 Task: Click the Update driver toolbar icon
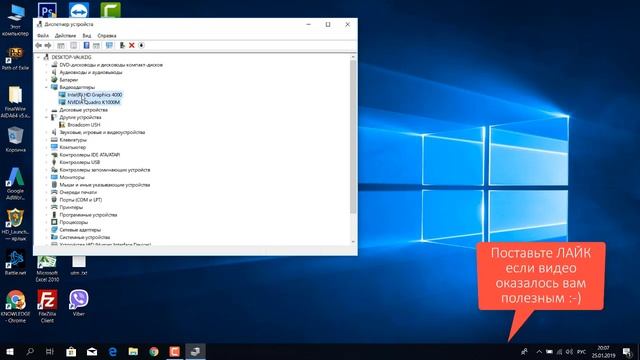pos(122,45)
